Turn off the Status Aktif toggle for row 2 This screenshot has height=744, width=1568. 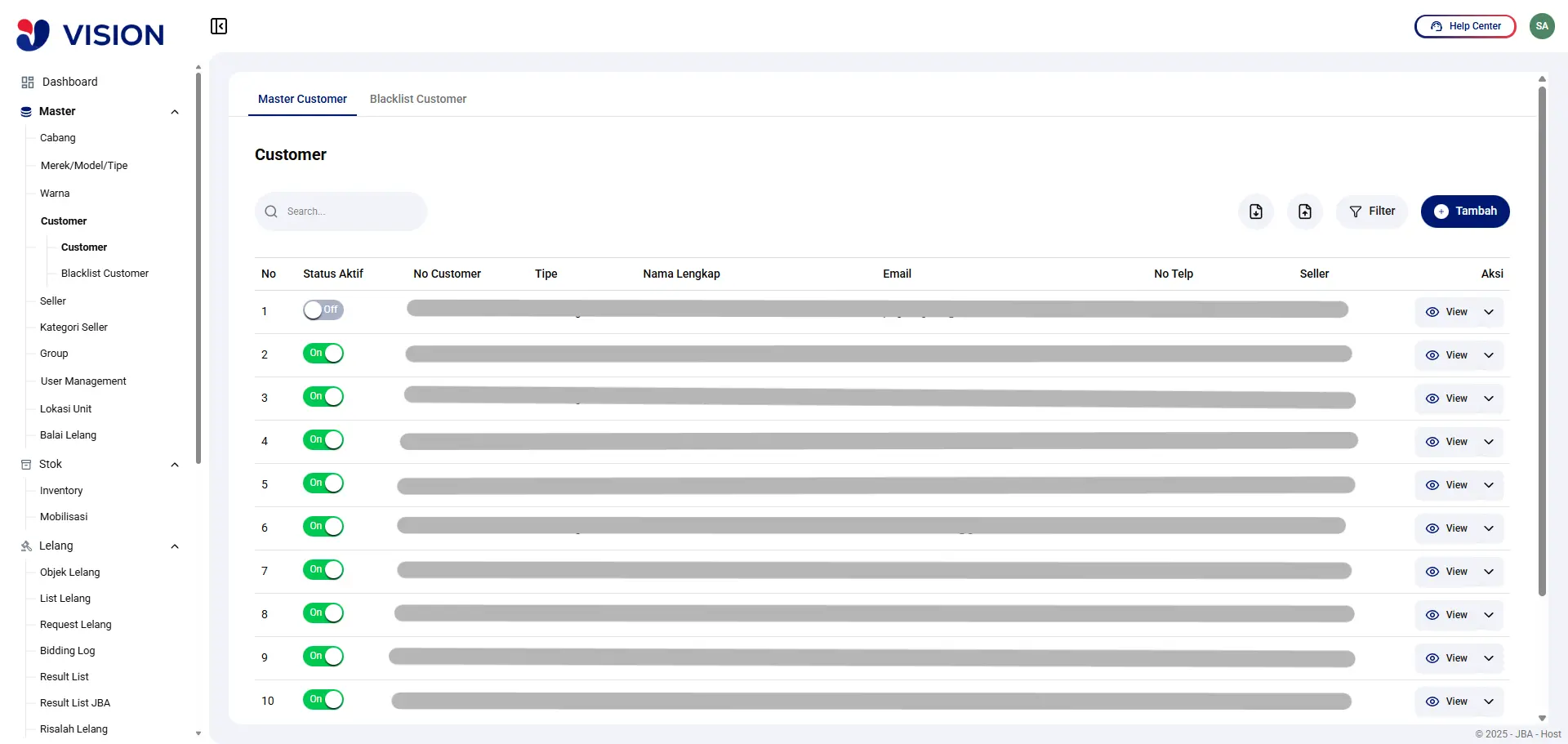click(323, 354)
